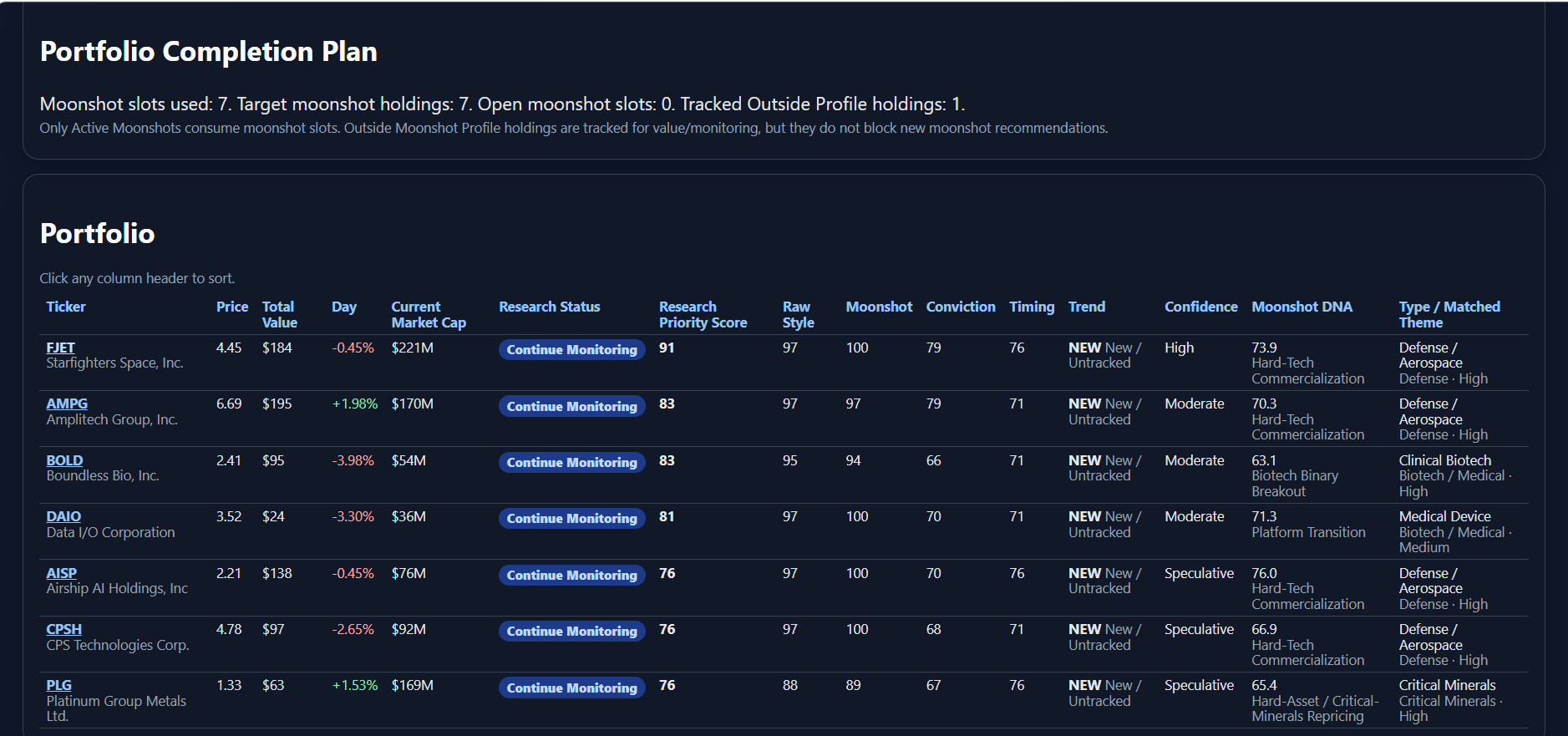This screenshot has width=1568, height=736.
Task: Click Continue Monitoring badge for FJET
Action: click(572, 349)
